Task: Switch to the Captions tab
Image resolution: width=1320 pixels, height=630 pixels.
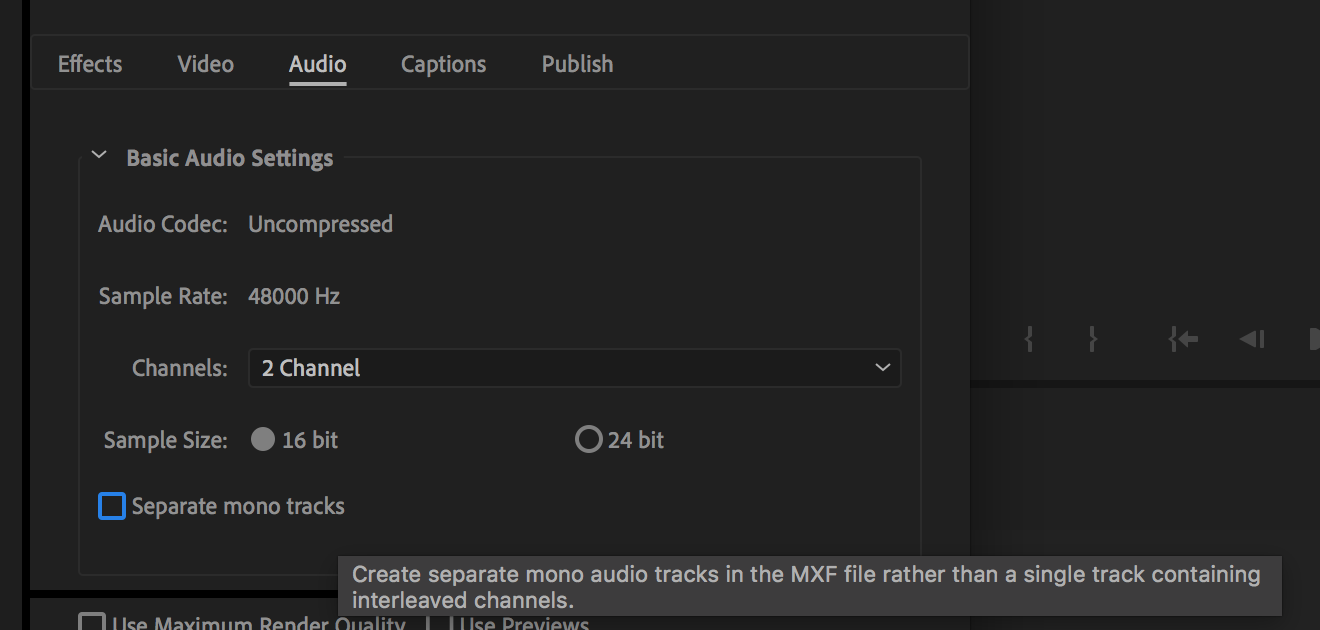Action: [x=443, y=63]
